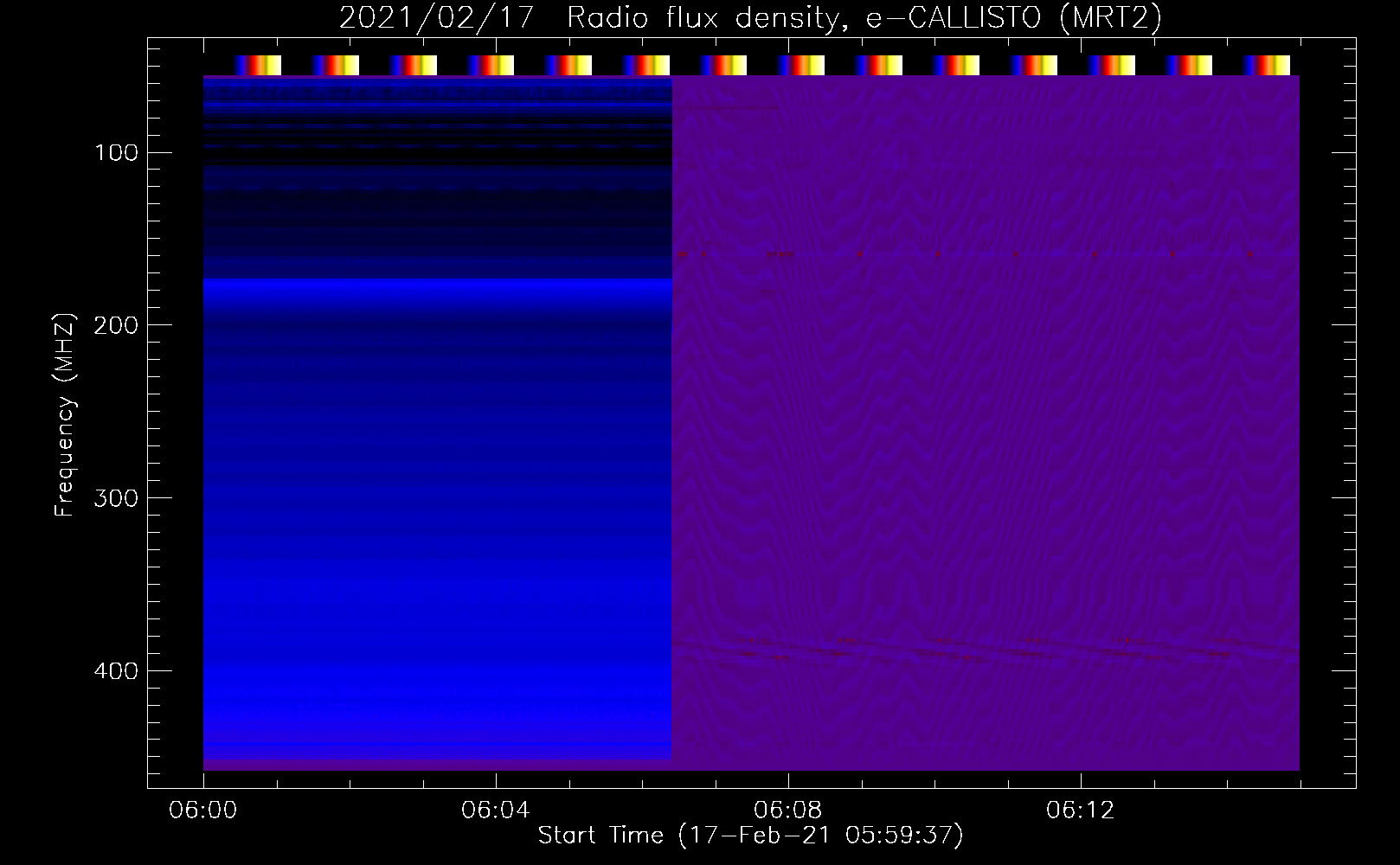Click the 400 frequency tick label

tap(115, 671)
